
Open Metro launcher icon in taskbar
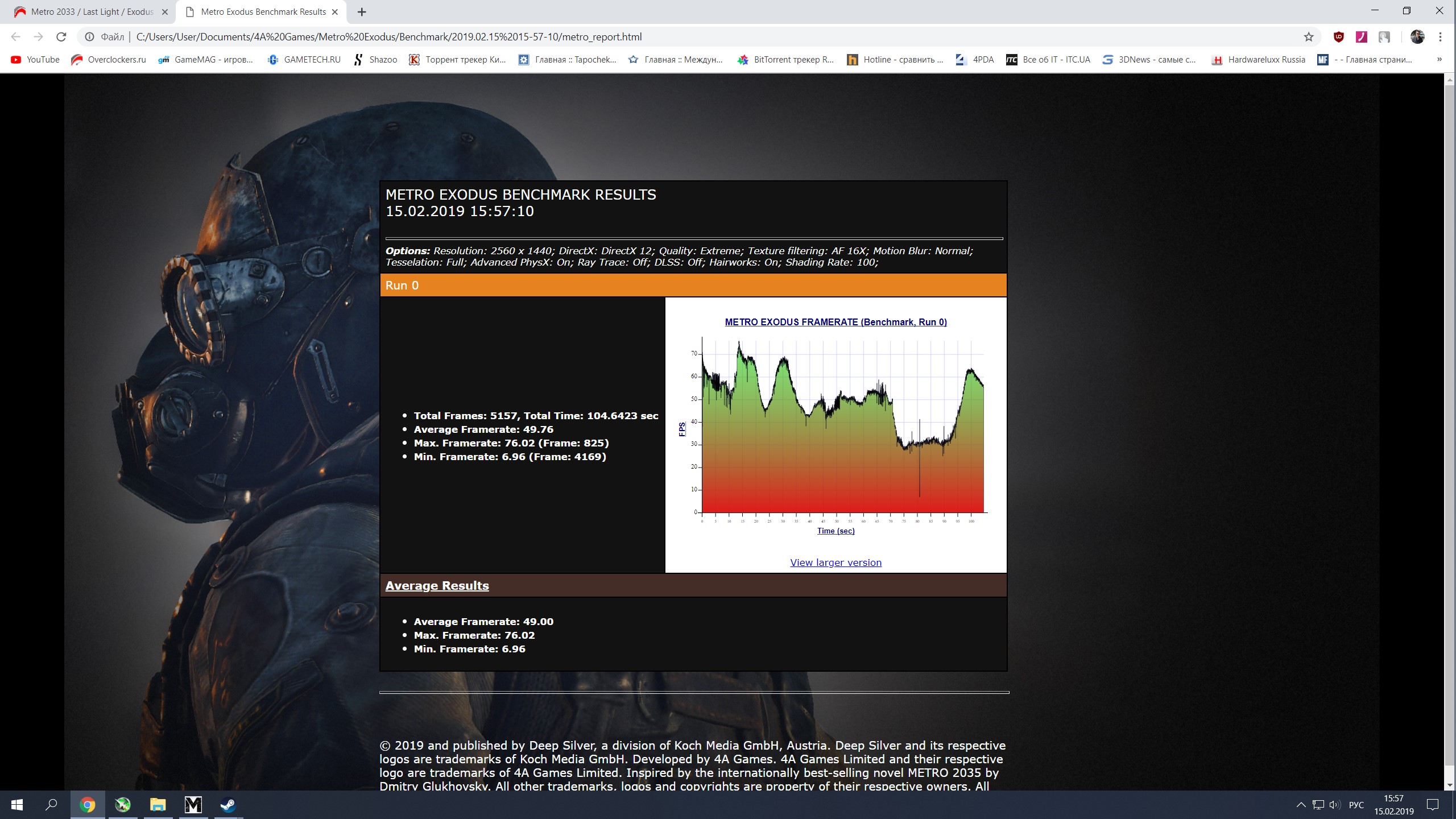pos(193,805)
